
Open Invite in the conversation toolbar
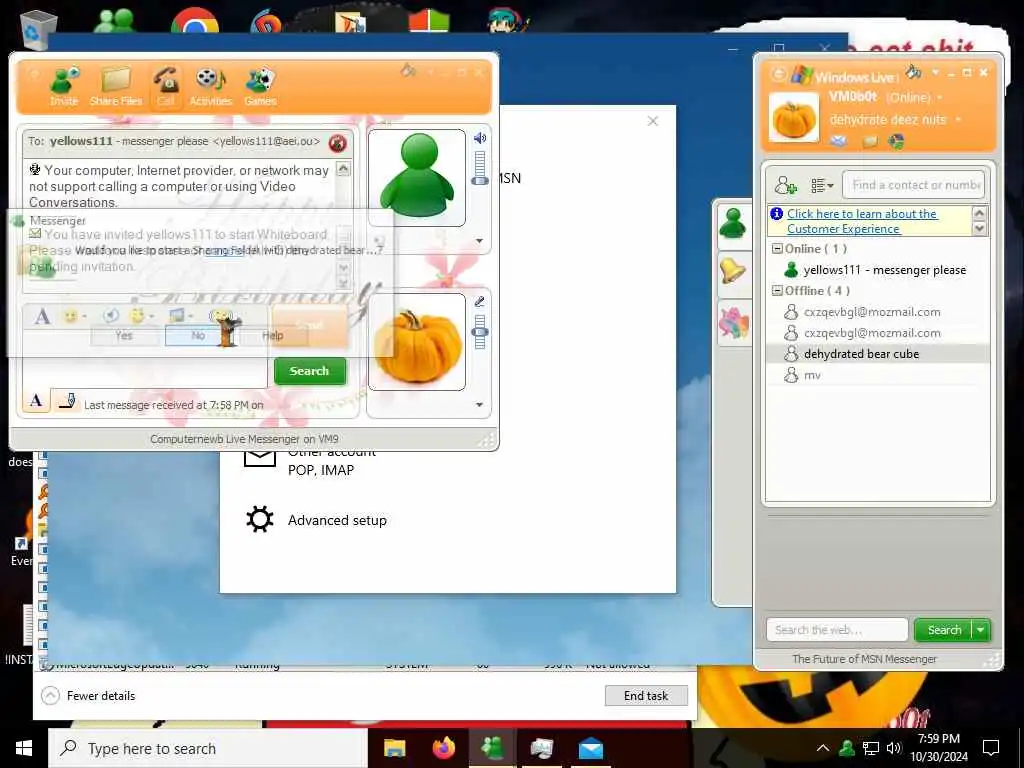click(64, 87)
